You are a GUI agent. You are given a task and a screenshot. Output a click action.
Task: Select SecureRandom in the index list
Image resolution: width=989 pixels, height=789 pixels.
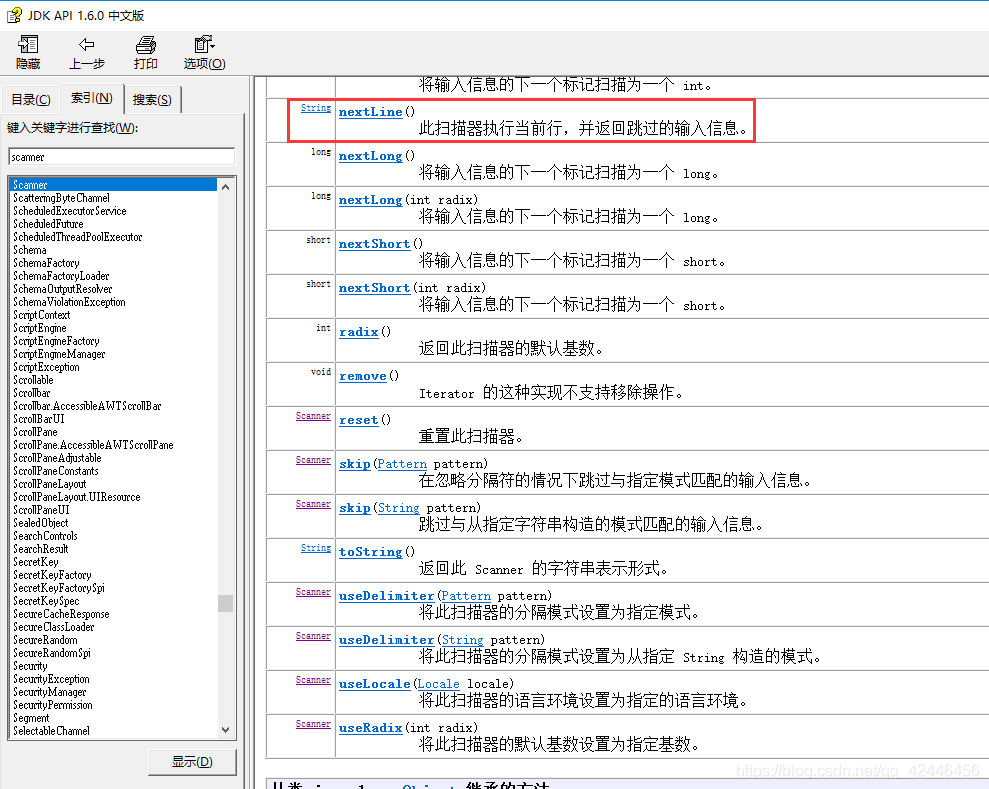(45, 640)
